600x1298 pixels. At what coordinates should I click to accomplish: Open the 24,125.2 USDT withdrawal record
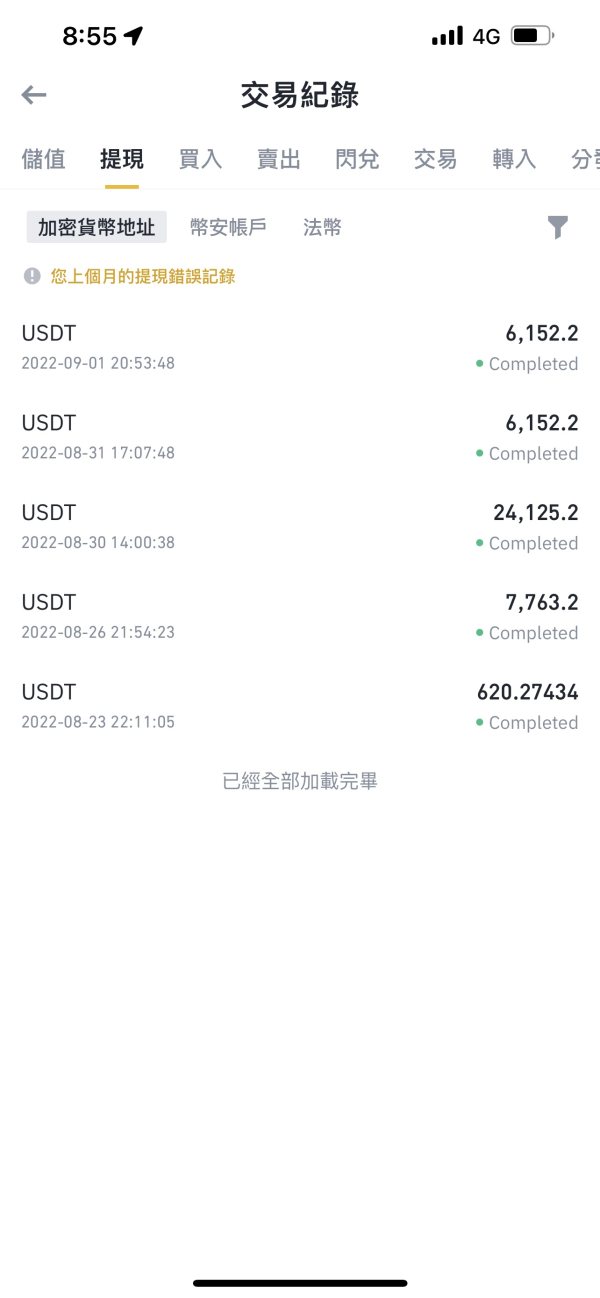click(300, 527)
